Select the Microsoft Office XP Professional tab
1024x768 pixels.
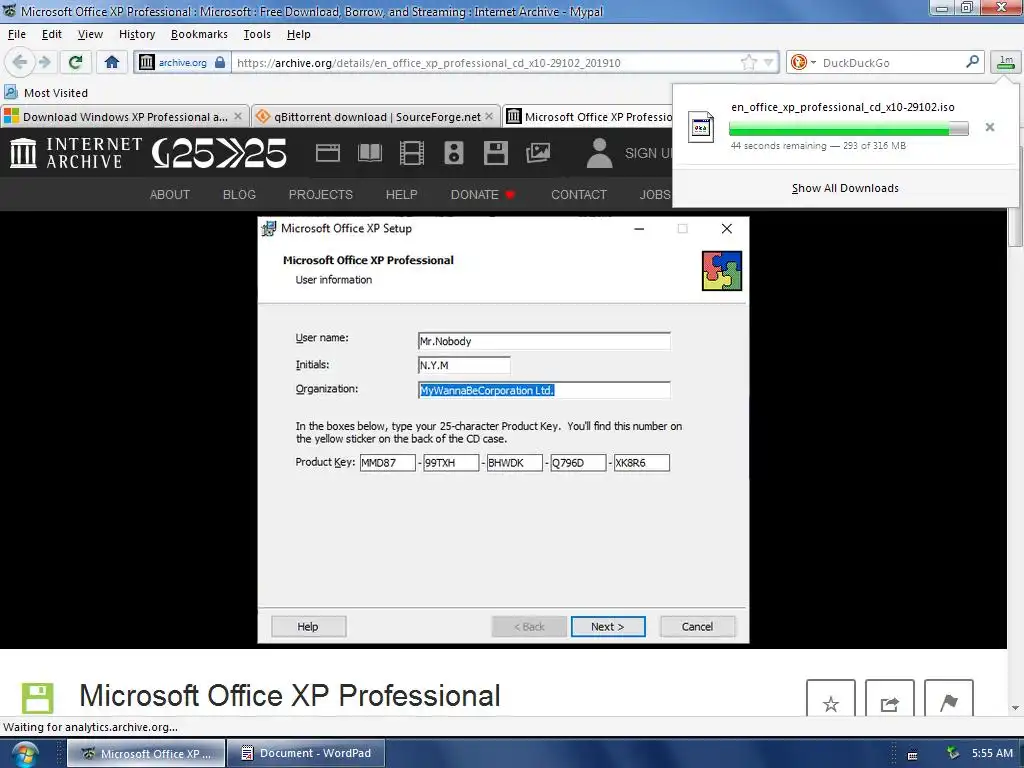[x=588, y=117]
